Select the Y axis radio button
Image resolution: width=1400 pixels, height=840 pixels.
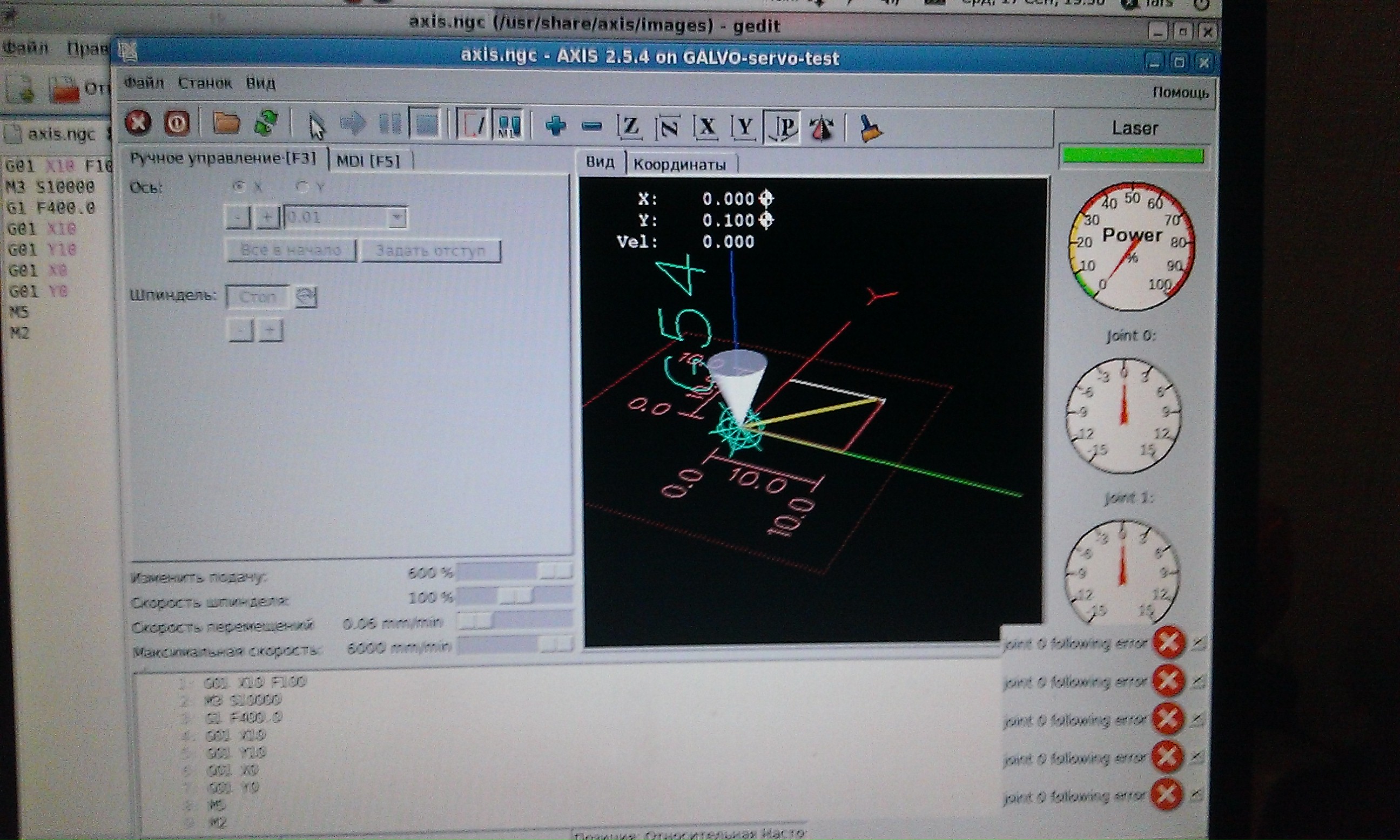tap(302, 187)
